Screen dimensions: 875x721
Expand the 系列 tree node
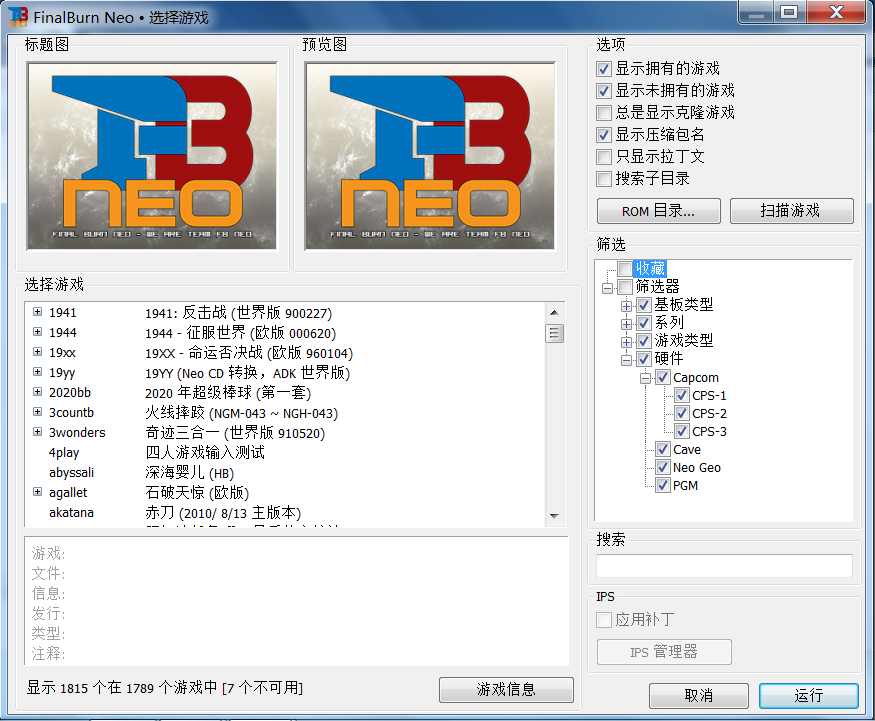[626, 324]
